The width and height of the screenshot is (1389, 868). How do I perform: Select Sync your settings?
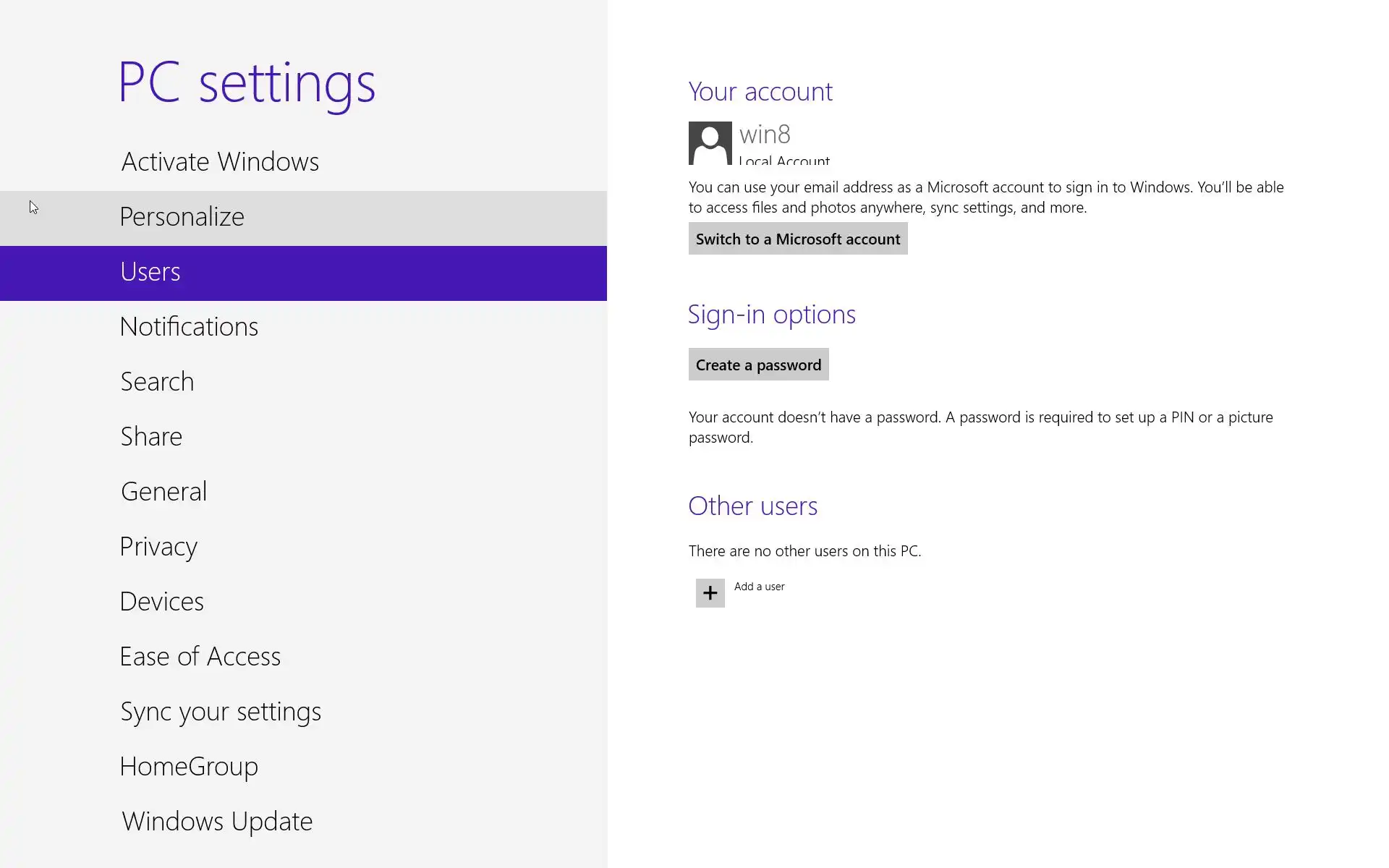pos(221,712)
